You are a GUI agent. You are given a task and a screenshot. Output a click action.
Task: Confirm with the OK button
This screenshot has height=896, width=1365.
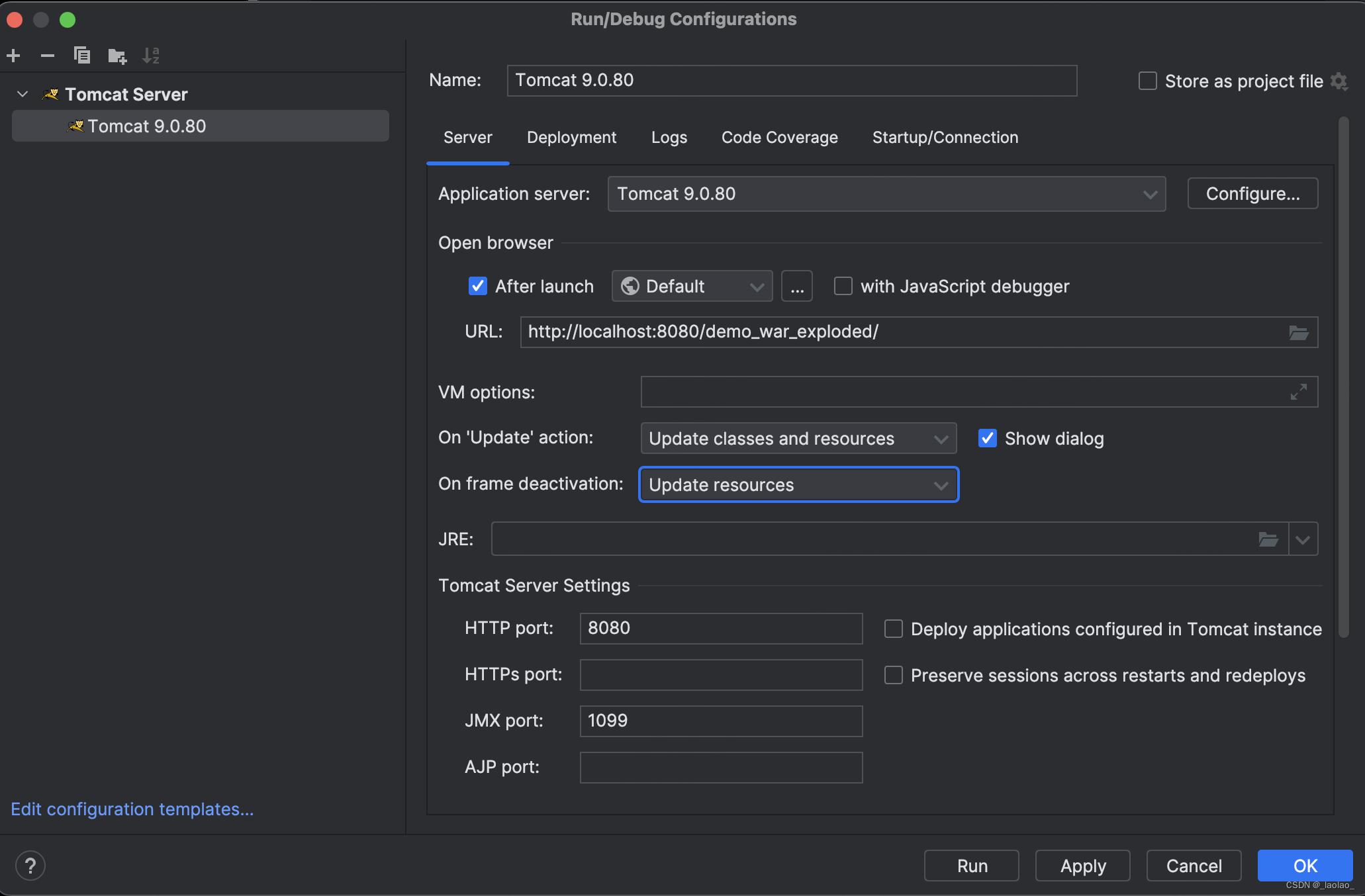pos(1305,866)
